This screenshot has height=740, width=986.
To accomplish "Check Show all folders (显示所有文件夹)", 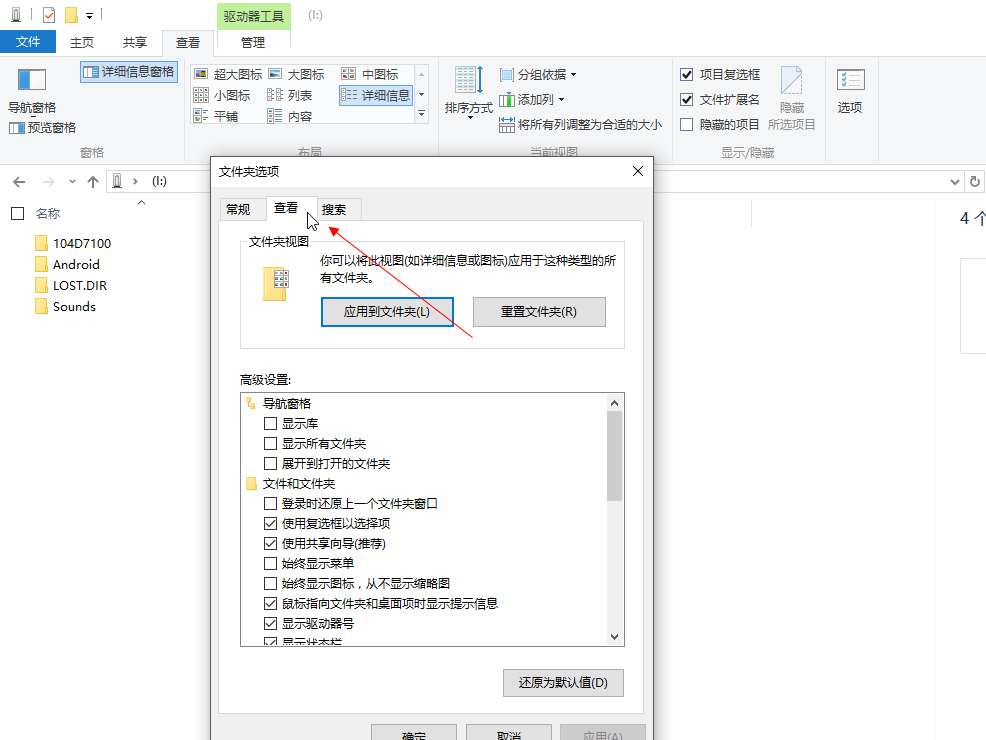I will click(270, 443).
